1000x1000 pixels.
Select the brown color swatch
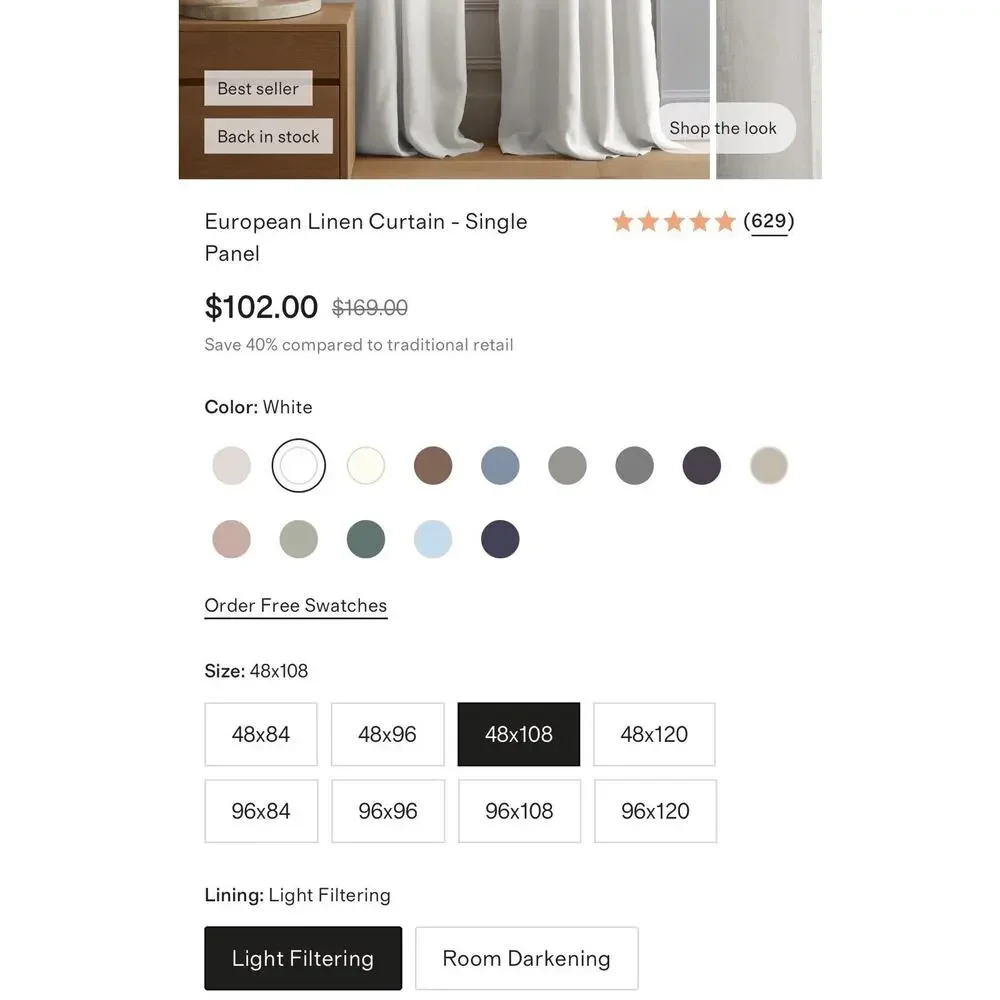(x=433, y=466)
